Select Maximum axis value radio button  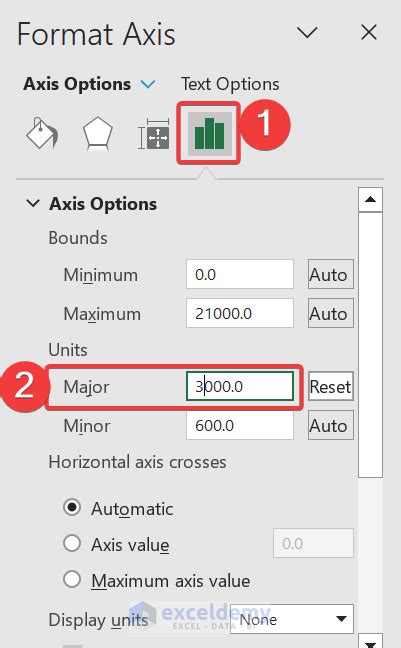tap(72, 579)
